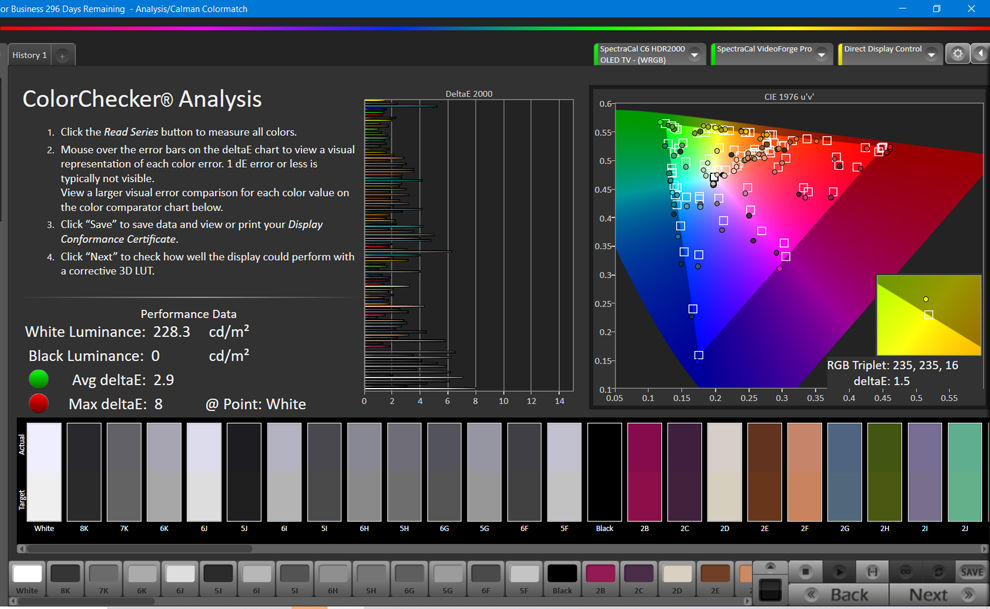Add a new history tab with the plus button
Screen dimensions: 990x609
(63, 56)
